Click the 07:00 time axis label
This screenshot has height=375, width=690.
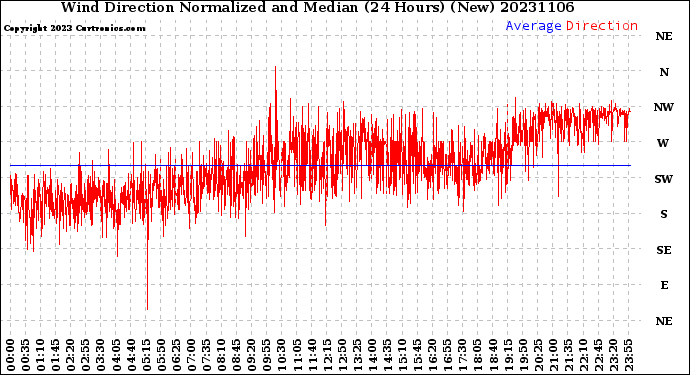(191, 355)
